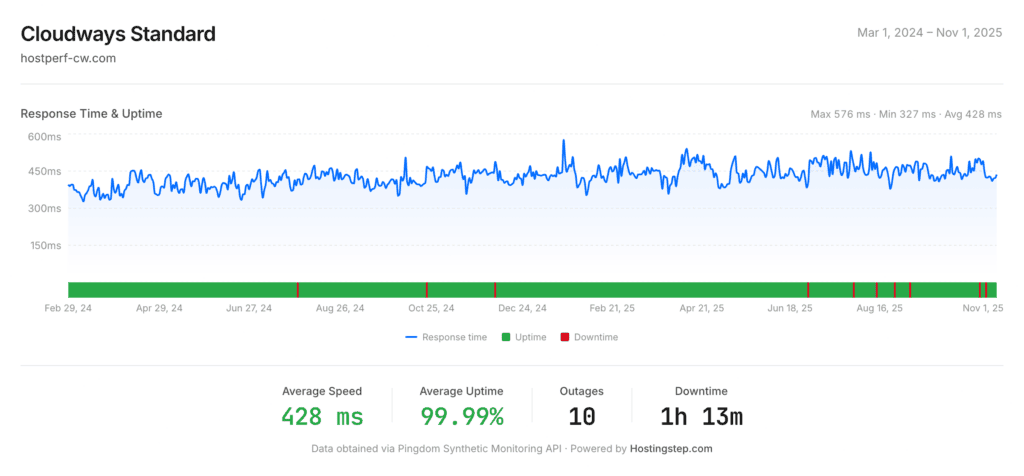Click the Average Uptime label
Viewport: 1024px width, 476px height.
462,392
